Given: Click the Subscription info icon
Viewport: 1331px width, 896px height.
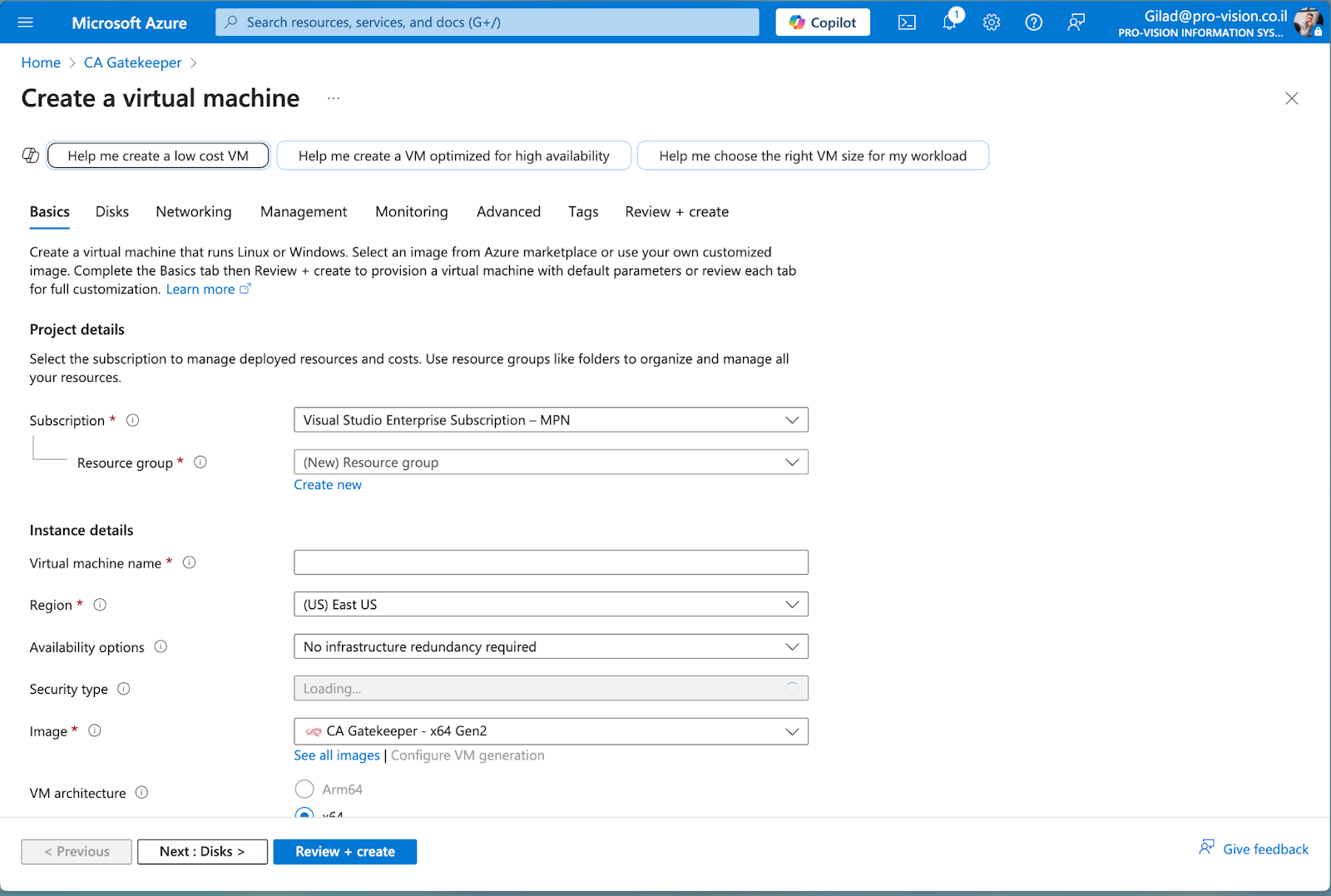Looking at the screenshot, I should tap(132, 420).
